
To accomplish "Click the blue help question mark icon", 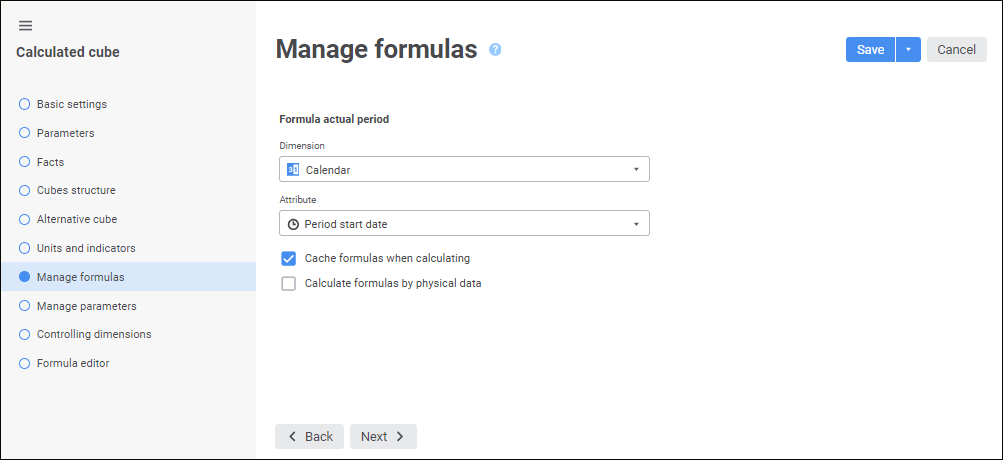I will click(495, 49).
